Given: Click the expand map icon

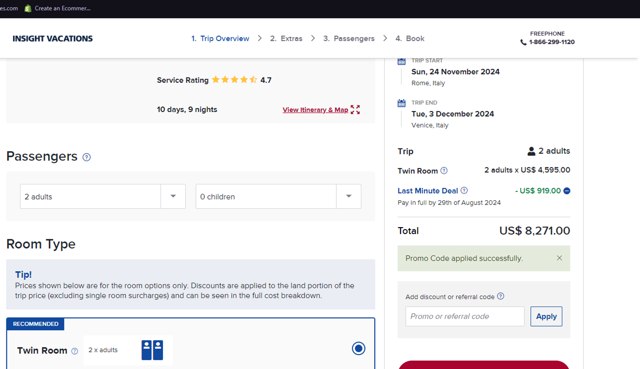Looking at the screenshot, I should 355,109.
